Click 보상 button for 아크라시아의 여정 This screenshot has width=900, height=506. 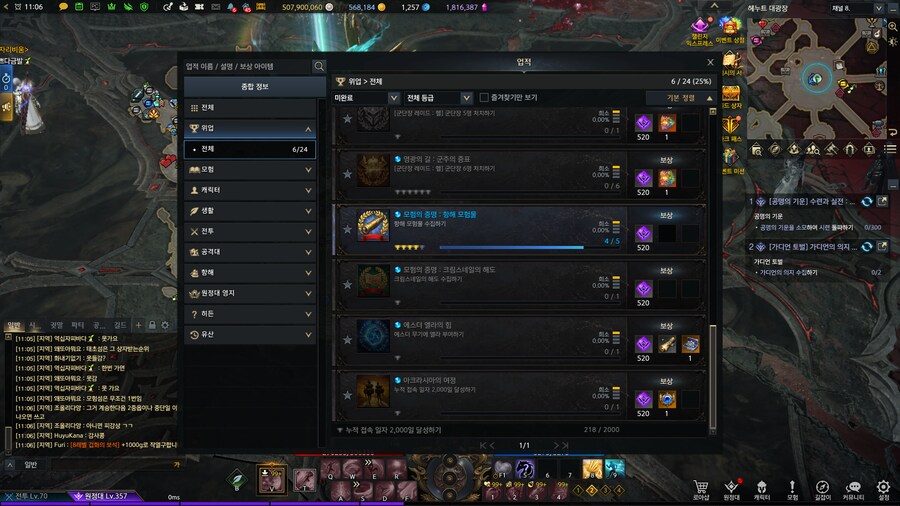coord(666,381)
